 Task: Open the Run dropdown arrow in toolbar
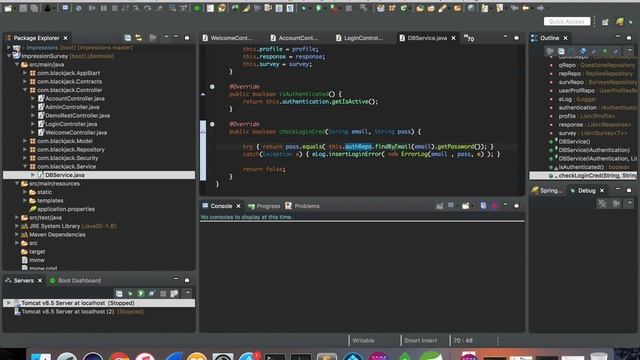[325, 9]
